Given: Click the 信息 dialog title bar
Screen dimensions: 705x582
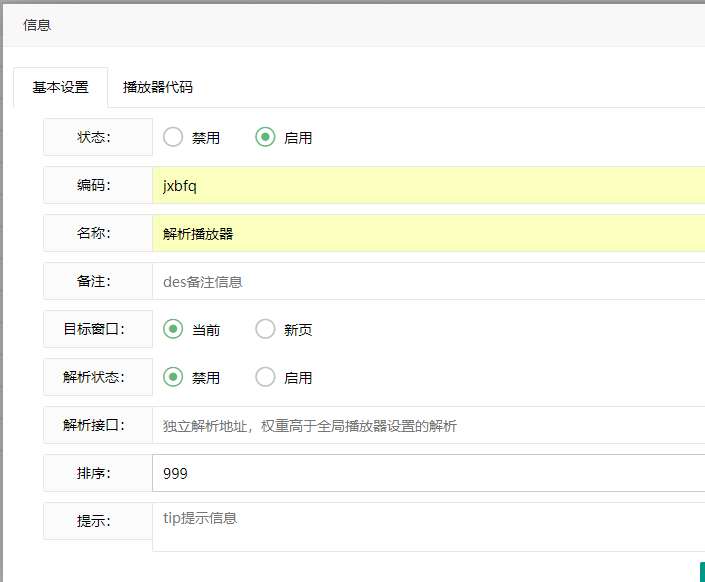Looking at the screenshot, I should [x=354, y=25].
